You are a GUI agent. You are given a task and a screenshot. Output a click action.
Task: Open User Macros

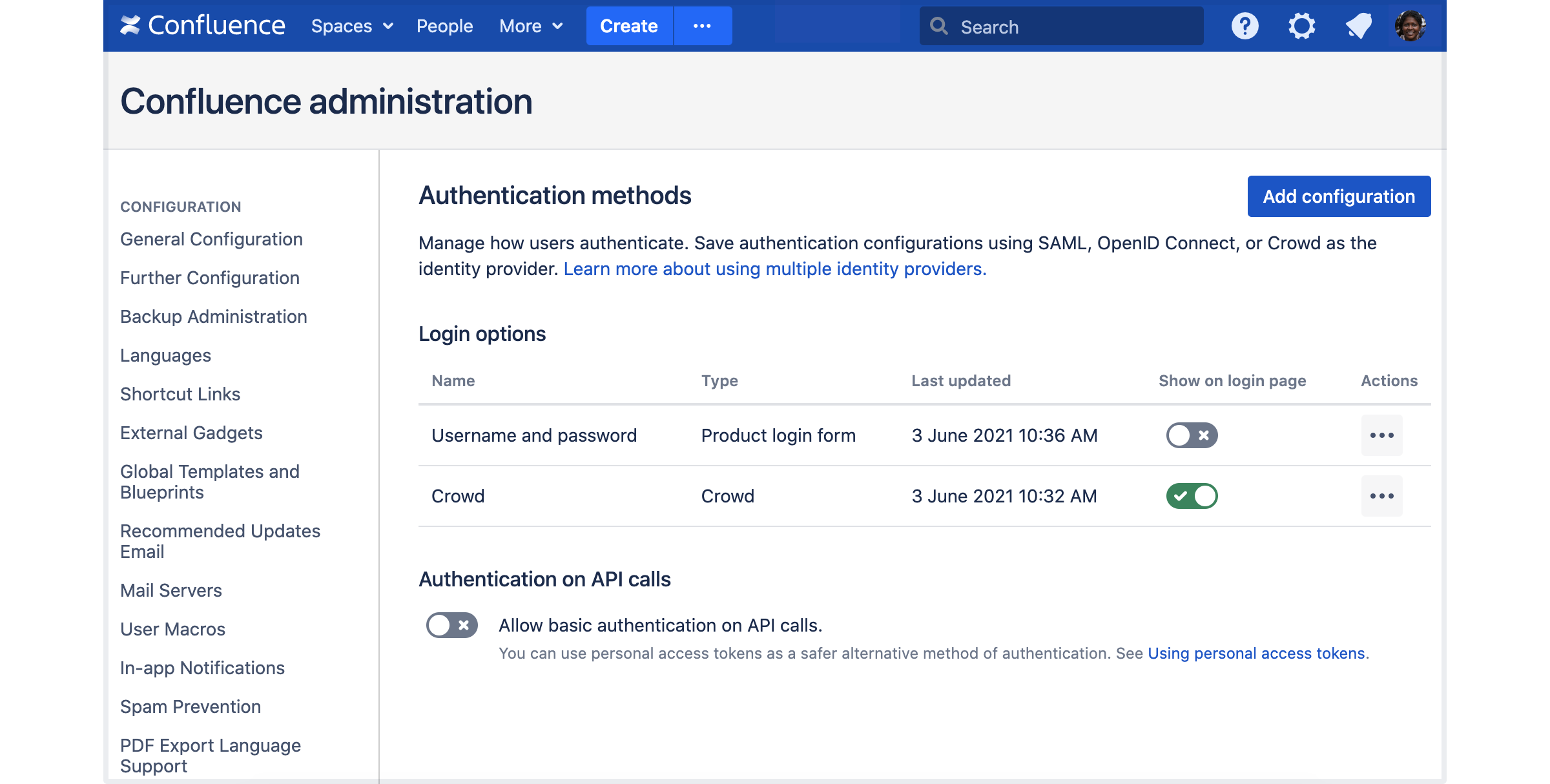point(172,629)
